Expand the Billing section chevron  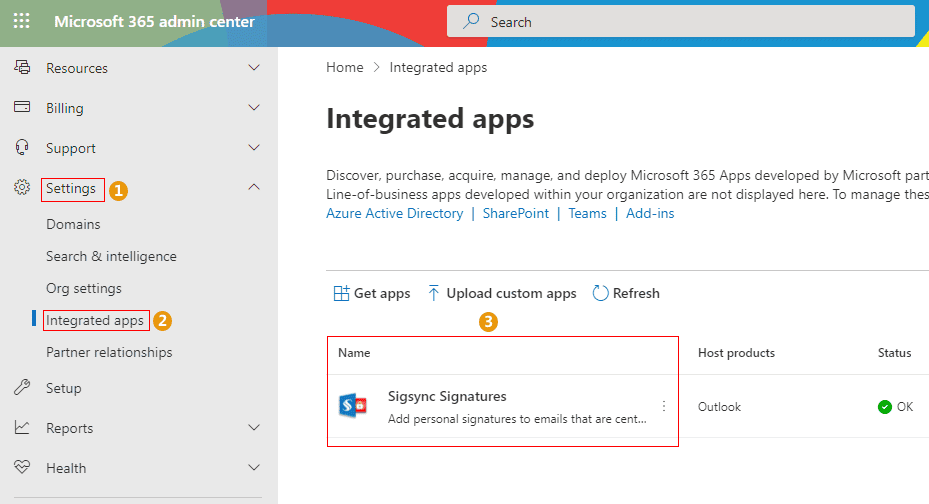[x=253, y=108]
